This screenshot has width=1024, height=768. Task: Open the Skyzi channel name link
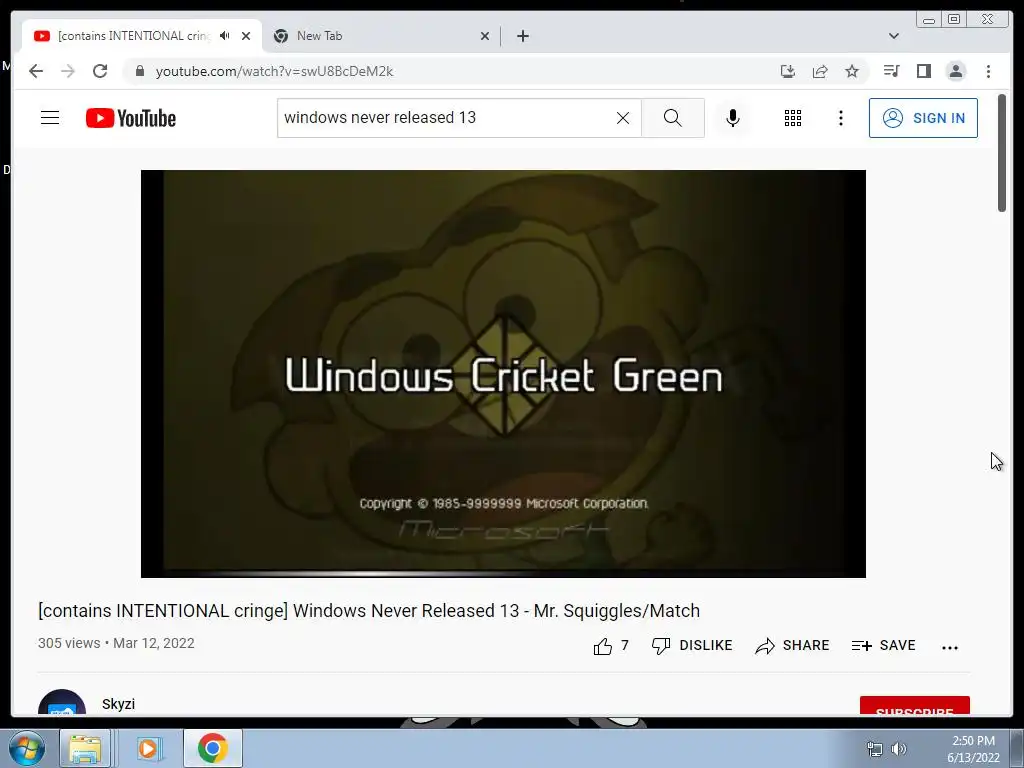point(118,704)
